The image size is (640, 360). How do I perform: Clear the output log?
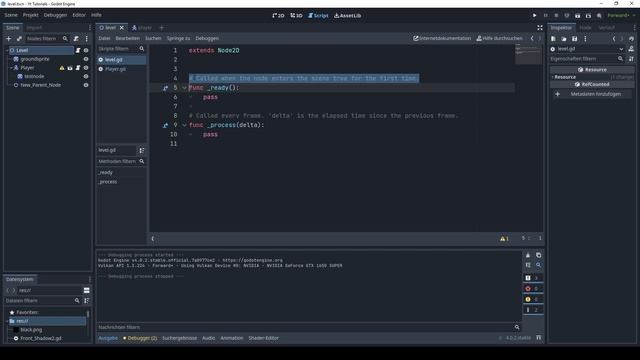click(x=528, y=255)
